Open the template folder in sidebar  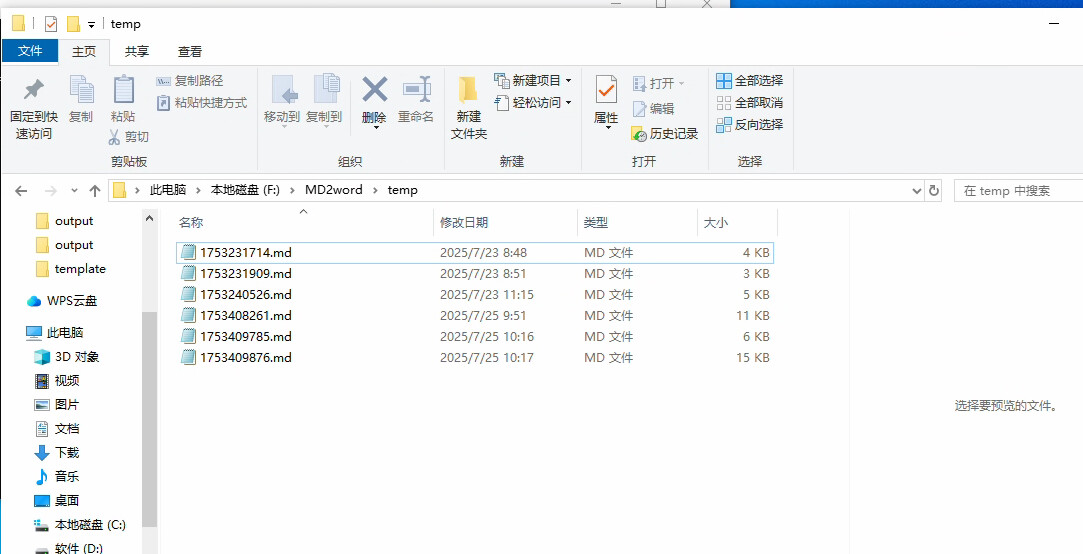click(71, 269)
